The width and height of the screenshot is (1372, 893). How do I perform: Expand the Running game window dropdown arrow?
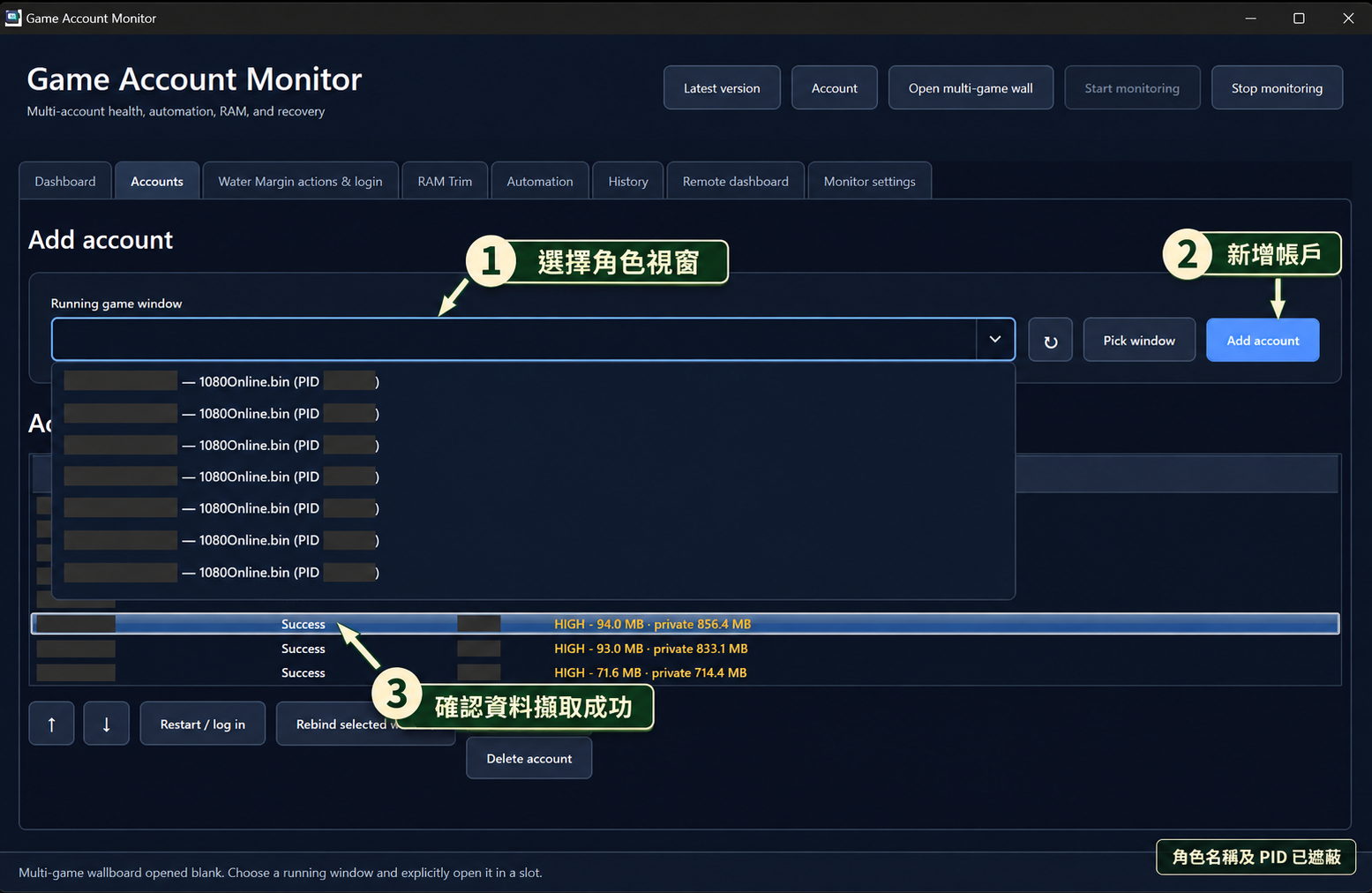tap(995, 340)
